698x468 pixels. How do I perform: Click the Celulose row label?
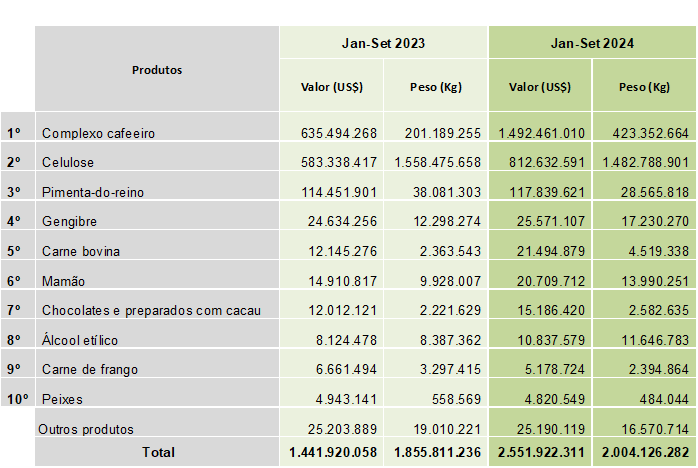coord(68,161)
